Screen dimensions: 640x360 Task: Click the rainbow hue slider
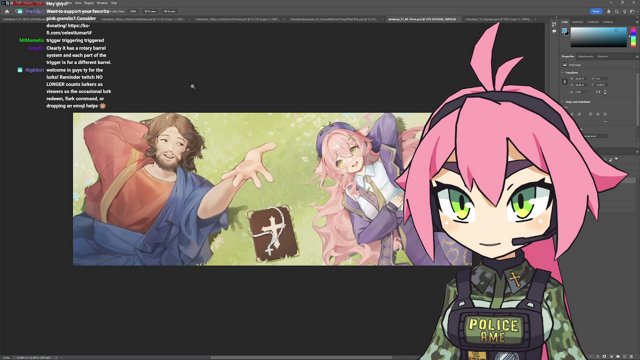[633, 37]
